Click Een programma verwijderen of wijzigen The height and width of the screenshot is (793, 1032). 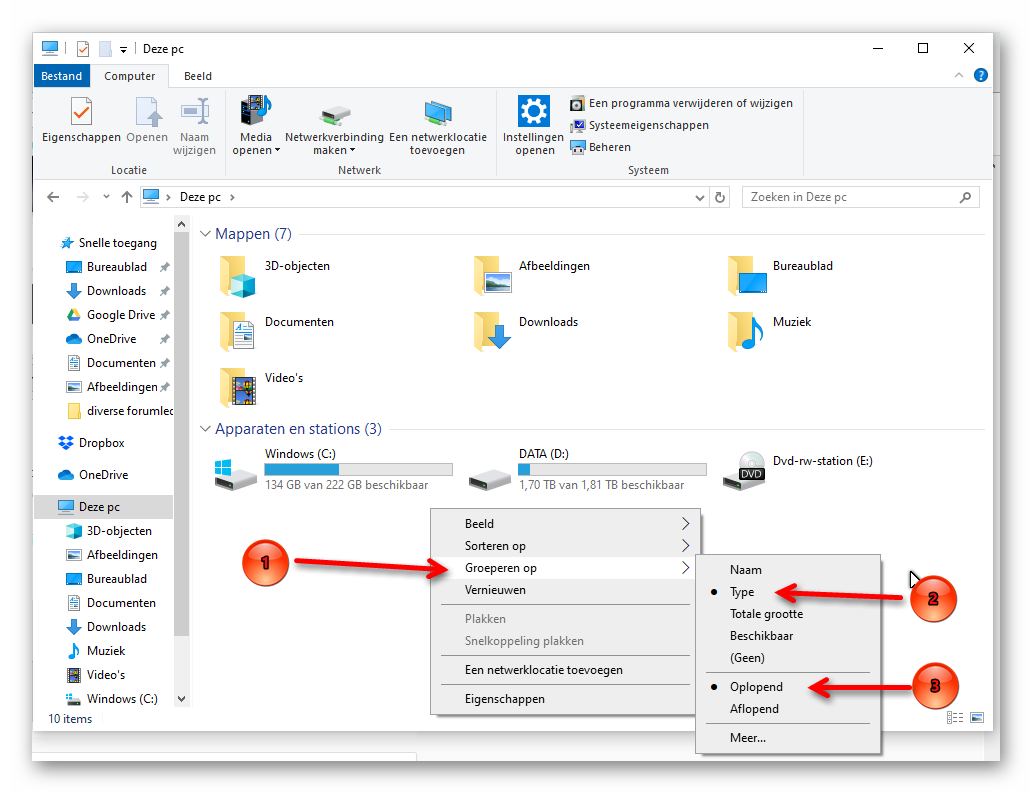point(690,103)
